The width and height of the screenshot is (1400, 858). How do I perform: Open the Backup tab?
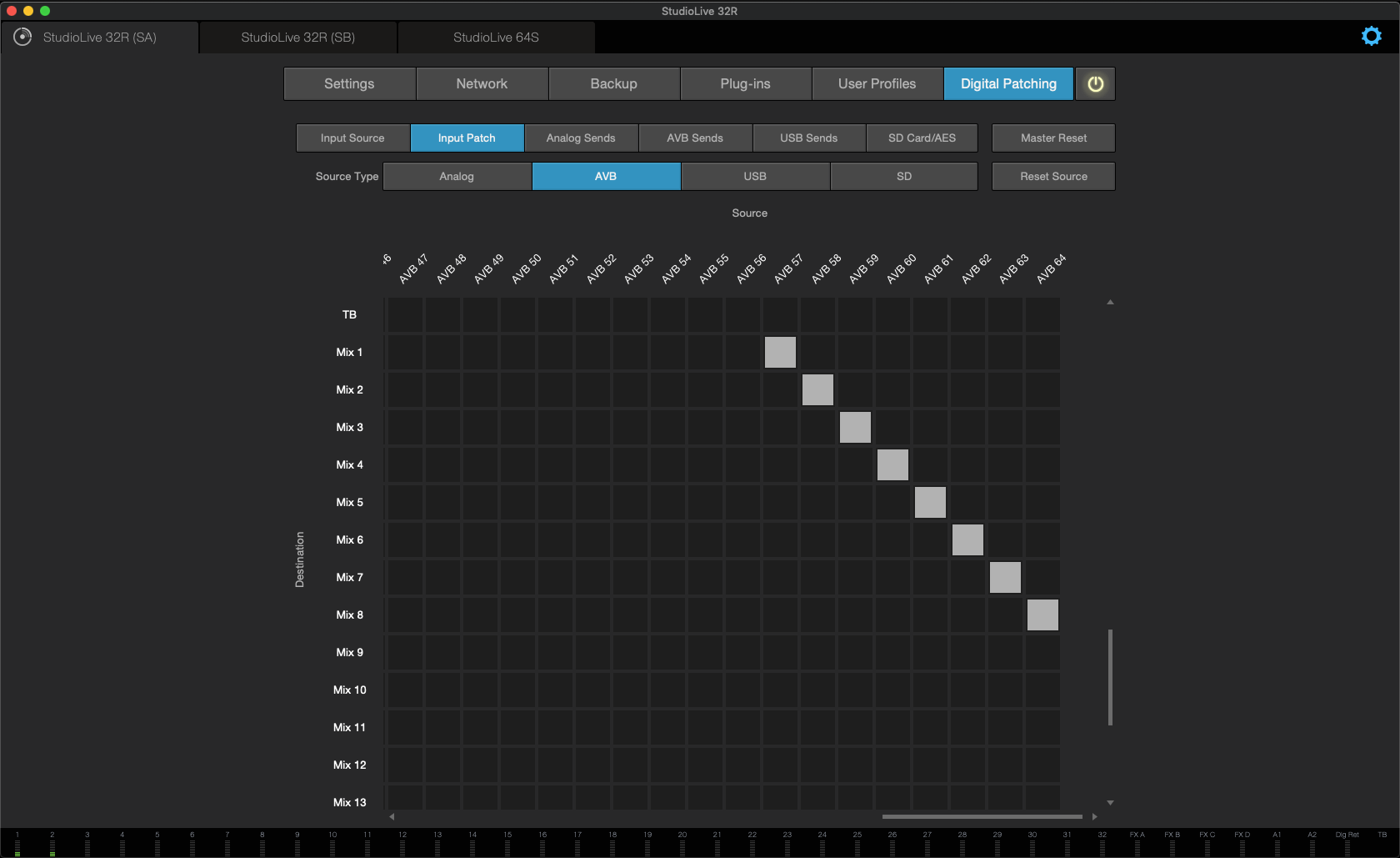click(613, 83)
